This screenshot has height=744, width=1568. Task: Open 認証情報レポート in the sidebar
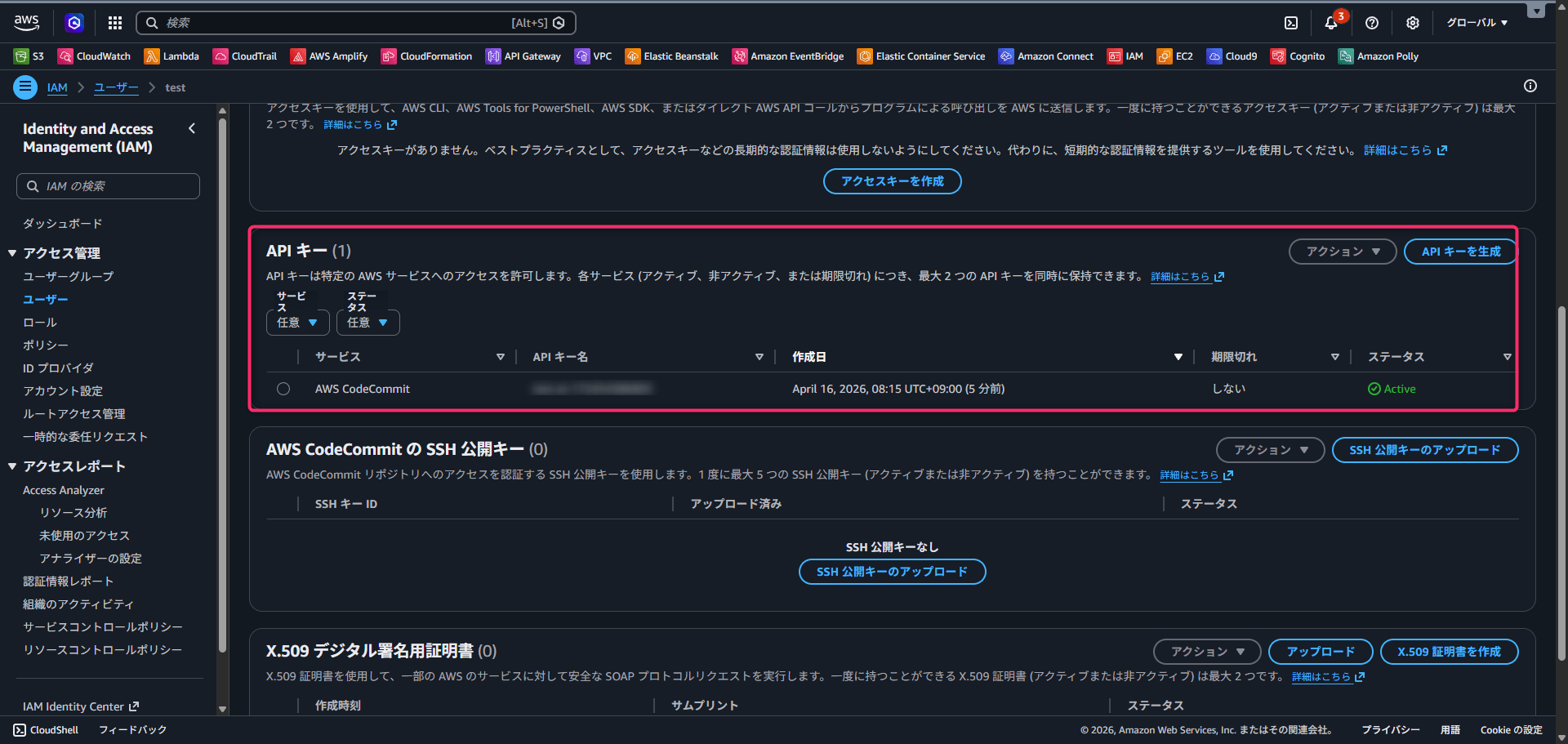[69, 581]
